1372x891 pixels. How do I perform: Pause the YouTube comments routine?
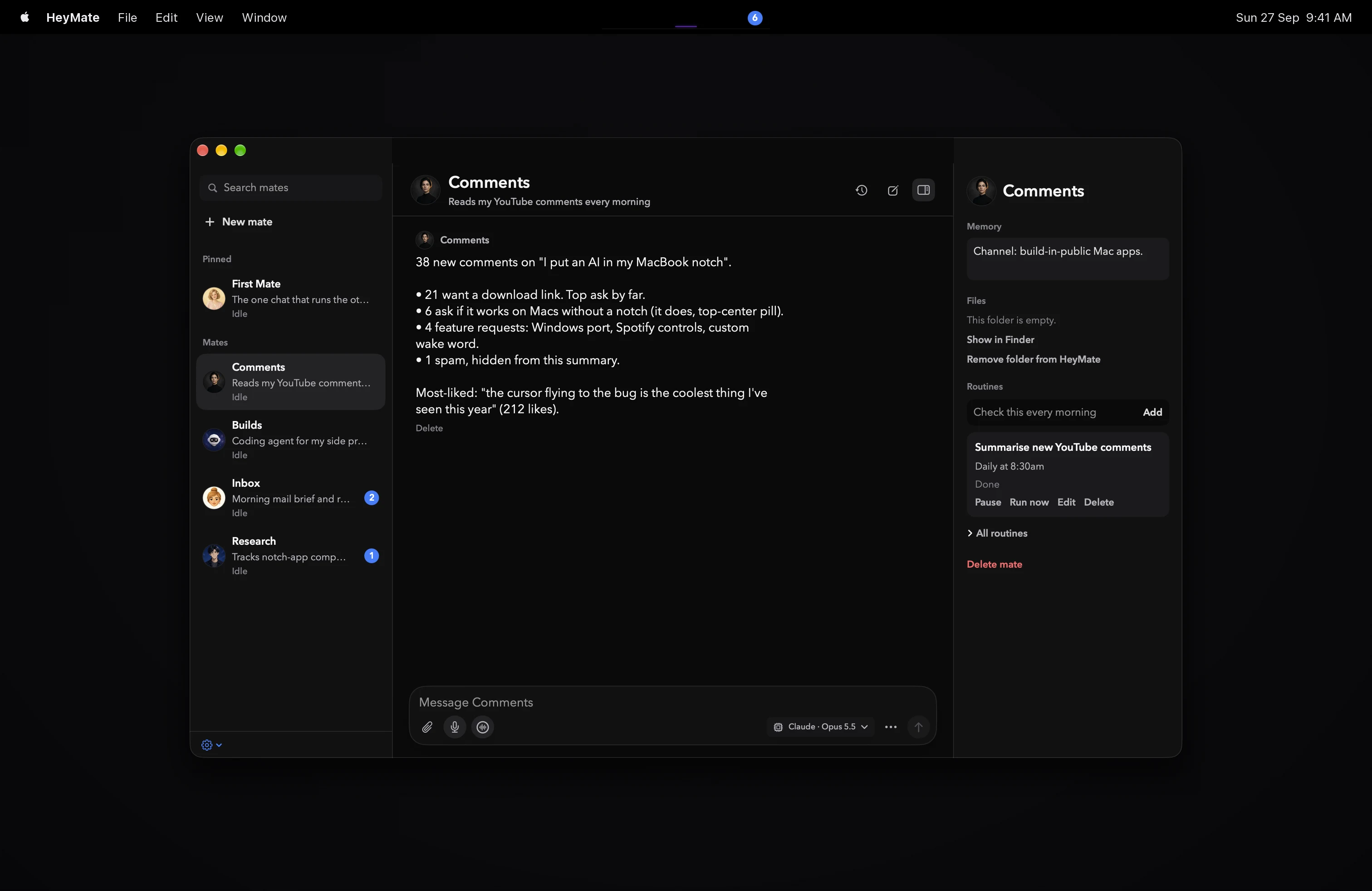coord(988,502)
